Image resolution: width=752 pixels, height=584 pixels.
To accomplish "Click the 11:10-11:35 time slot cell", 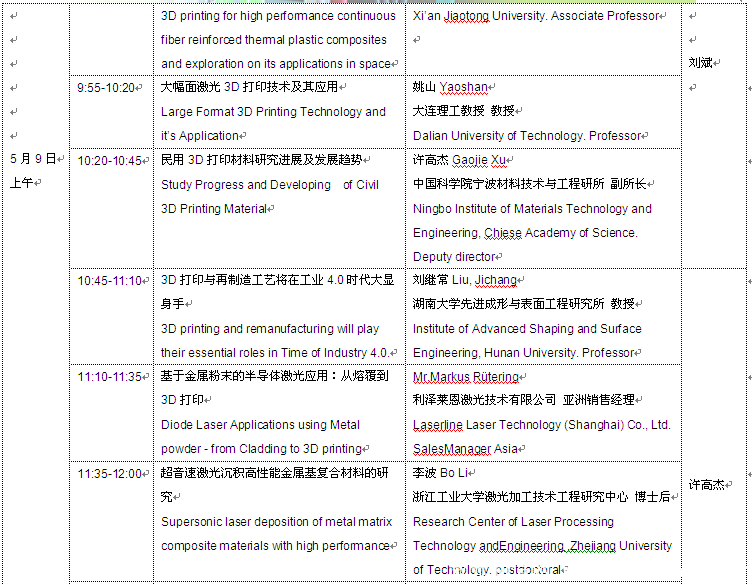I will (110, 377).
